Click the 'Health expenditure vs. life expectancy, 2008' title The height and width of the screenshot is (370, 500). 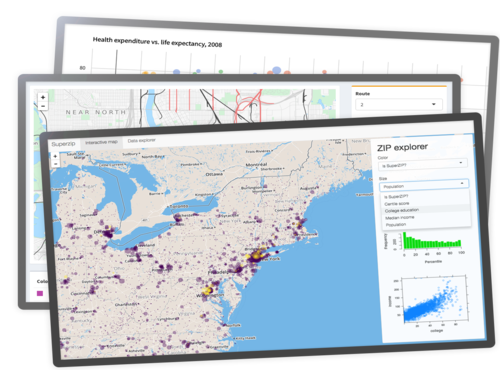coord(157,42)
